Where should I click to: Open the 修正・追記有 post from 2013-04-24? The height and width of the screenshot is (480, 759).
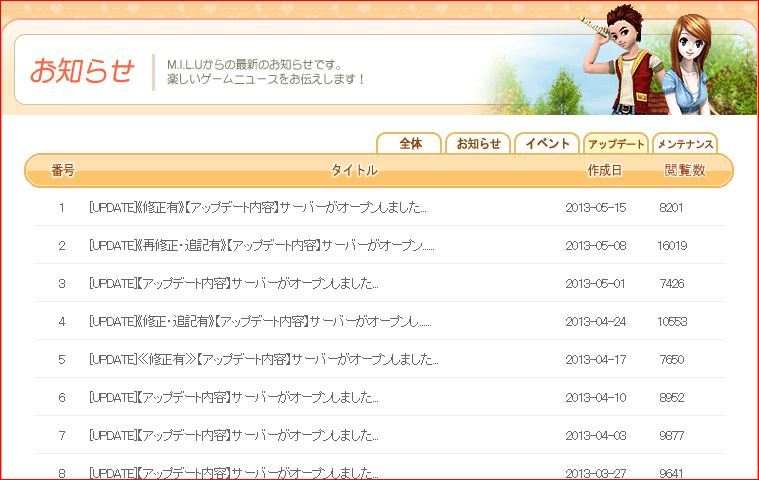(259, 322)
